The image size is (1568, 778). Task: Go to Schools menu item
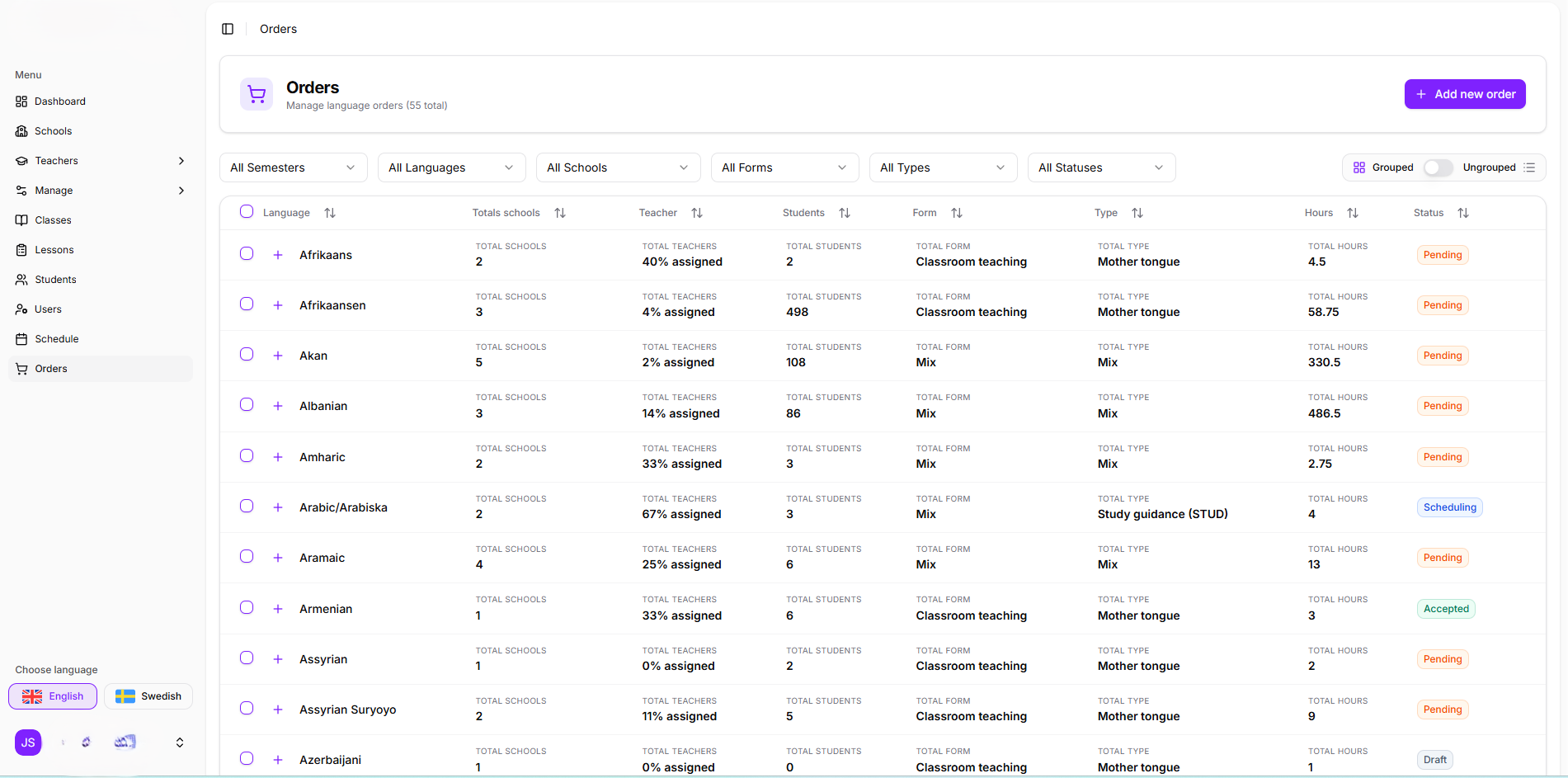pos(101,131)
